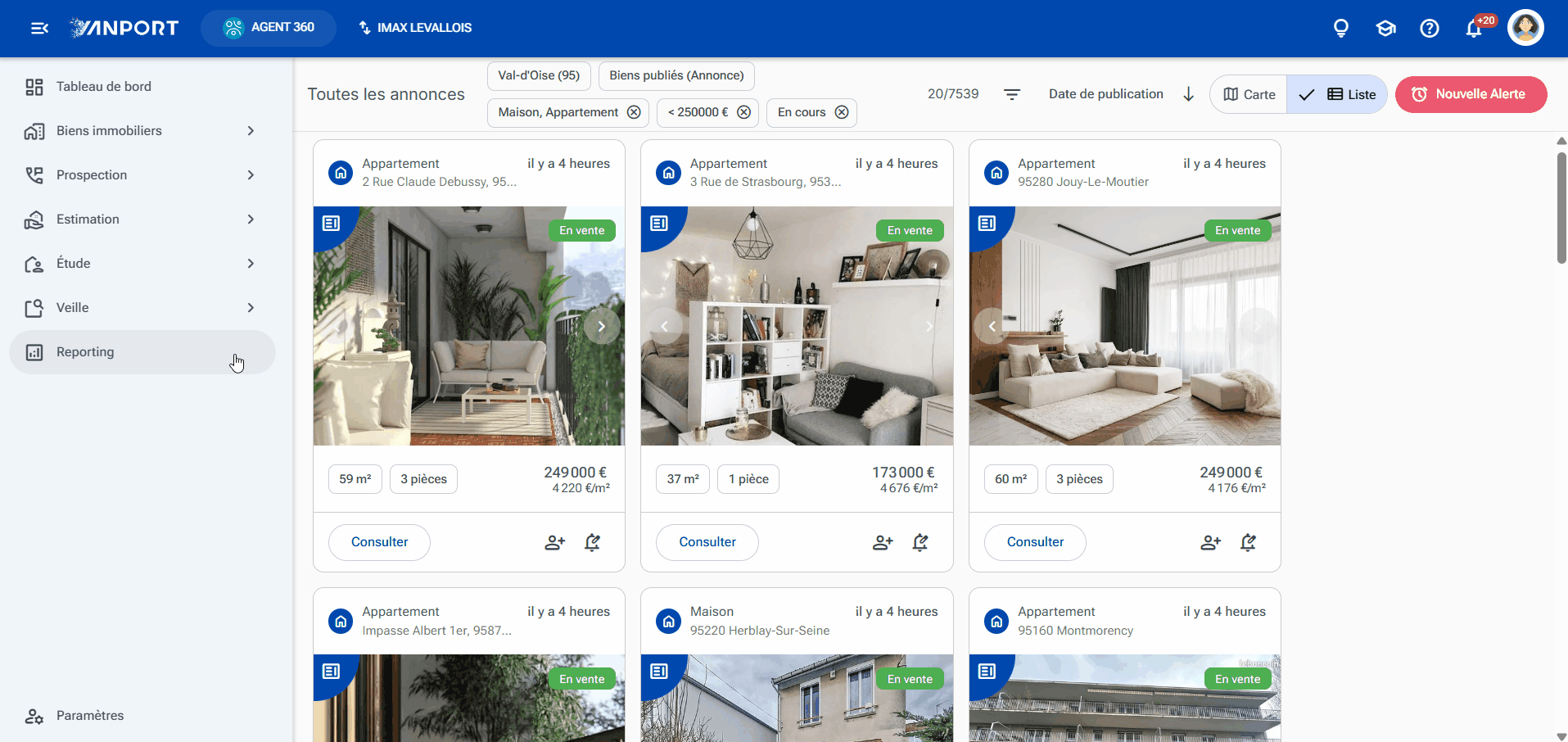Screen dimensions: 1568x742
Task: Switch to Carte map view
Action: pyautogui.click(x=1249, y=94)
